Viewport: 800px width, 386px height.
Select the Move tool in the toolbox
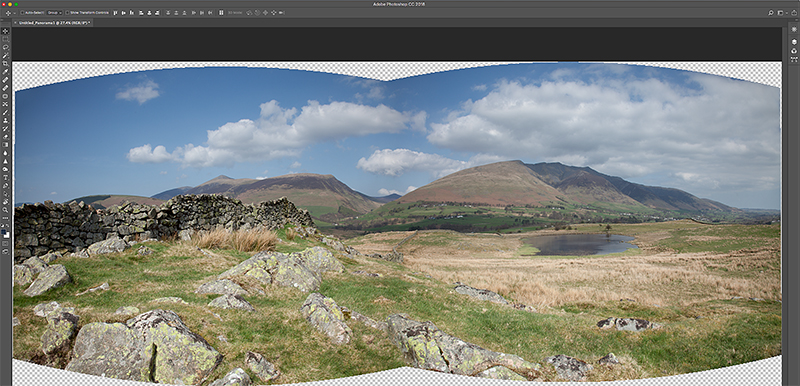tap(6, 31)
